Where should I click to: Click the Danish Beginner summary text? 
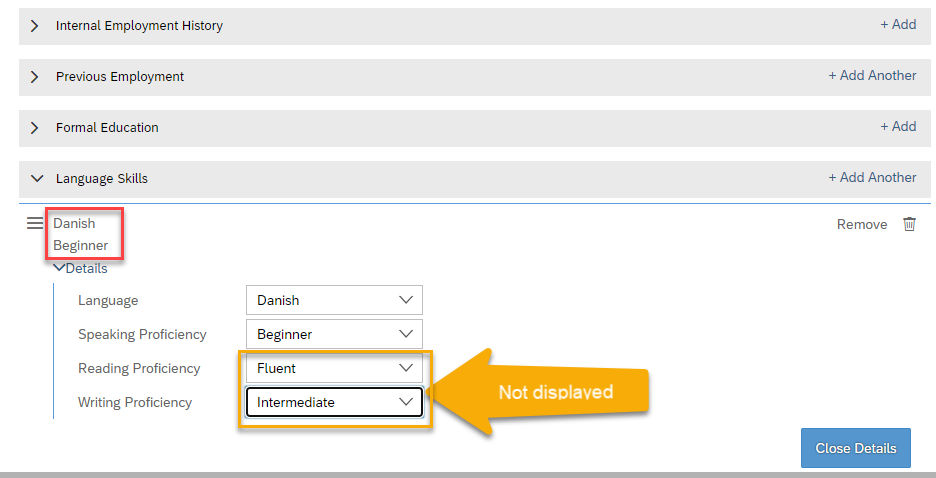click(x=81, y=234)
